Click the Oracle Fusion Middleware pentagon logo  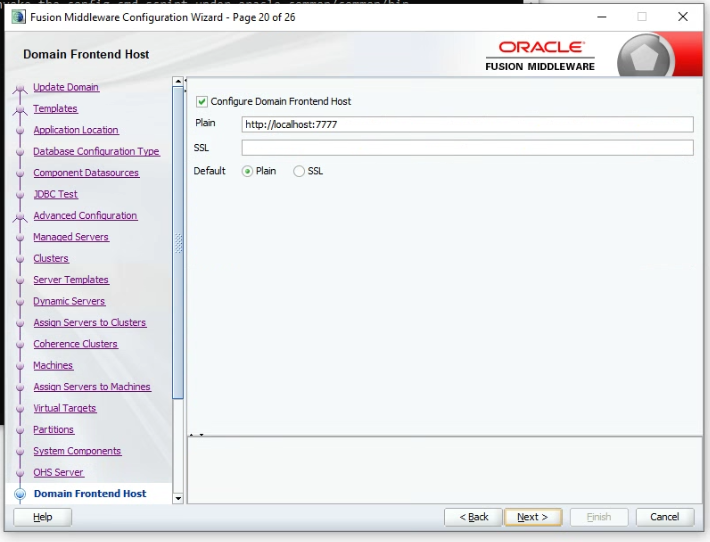644,58
